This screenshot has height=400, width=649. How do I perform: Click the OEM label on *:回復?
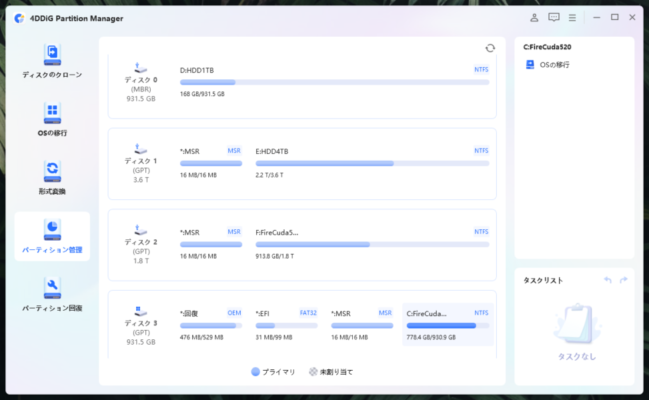click(x=234, y=313)
